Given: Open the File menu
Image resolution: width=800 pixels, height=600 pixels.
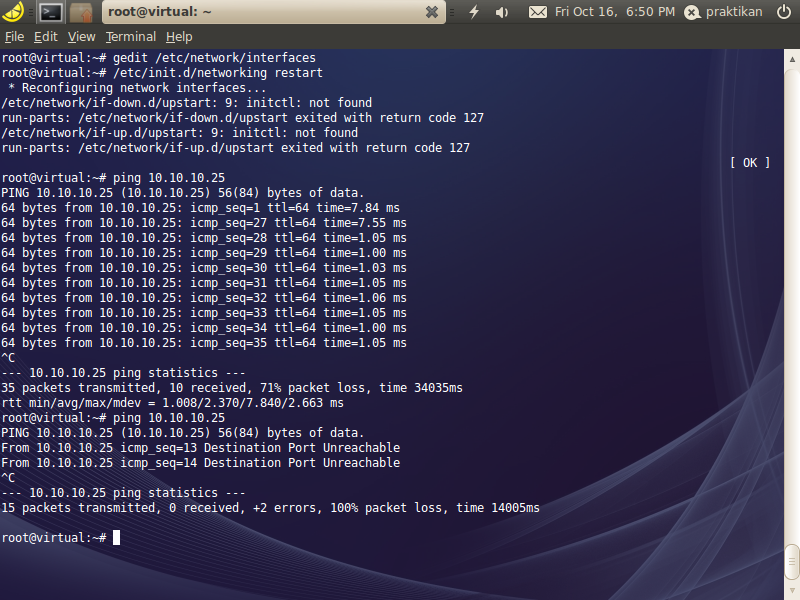Looking at the screenshot, I should [x=16, y=36].
